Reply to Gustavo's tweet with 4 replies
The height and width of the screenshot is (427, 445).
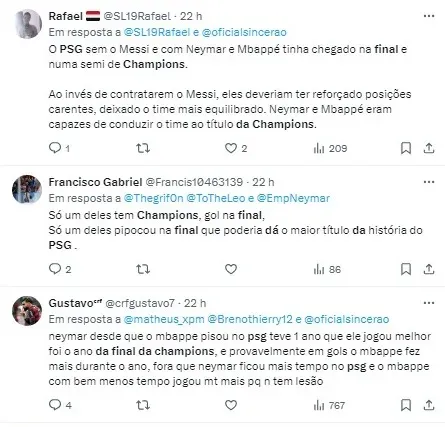pos(55,405)
